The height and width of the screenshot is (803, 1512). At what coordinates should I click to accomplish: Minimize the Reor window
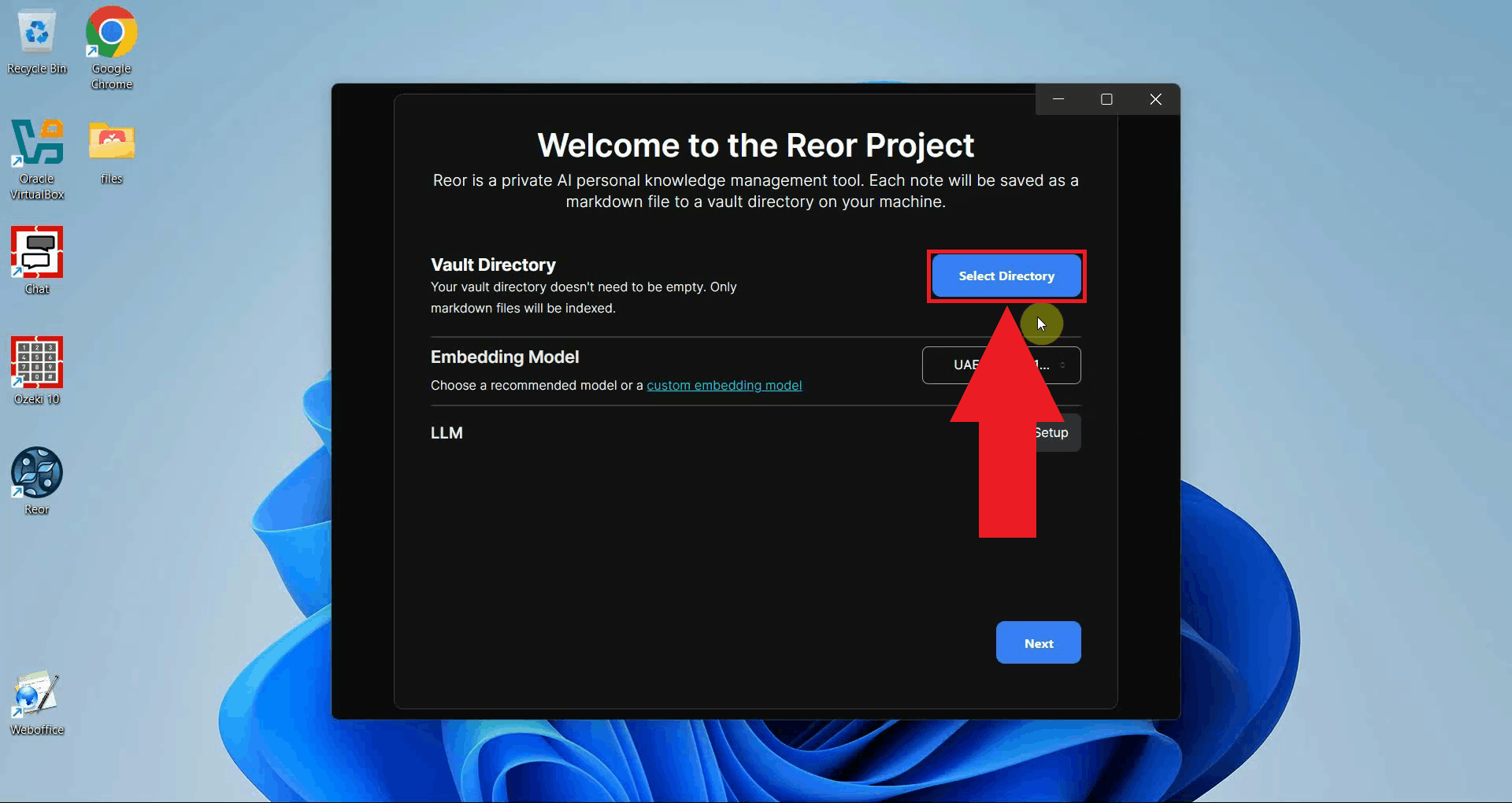1058,99
